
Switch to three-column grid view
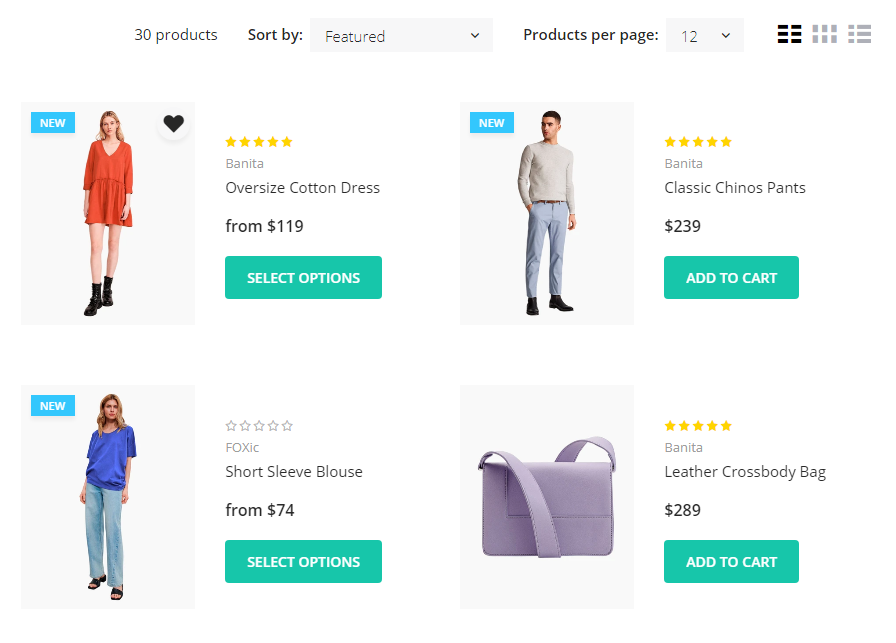[x=824, y=34]
